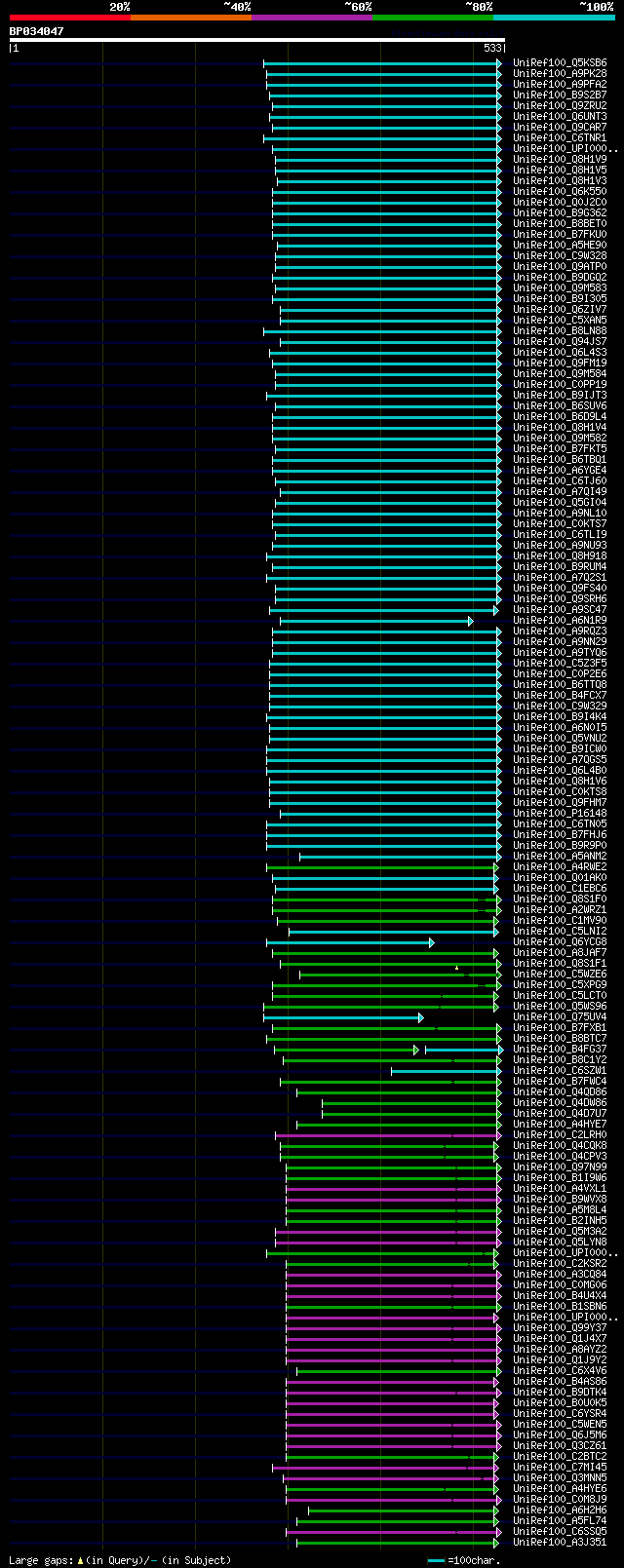Image resolution: width=624 pixels, height=1568 pixels.
Task: Open hit UniRef100_C2LRH0
Action: (x=560, y=1135)
